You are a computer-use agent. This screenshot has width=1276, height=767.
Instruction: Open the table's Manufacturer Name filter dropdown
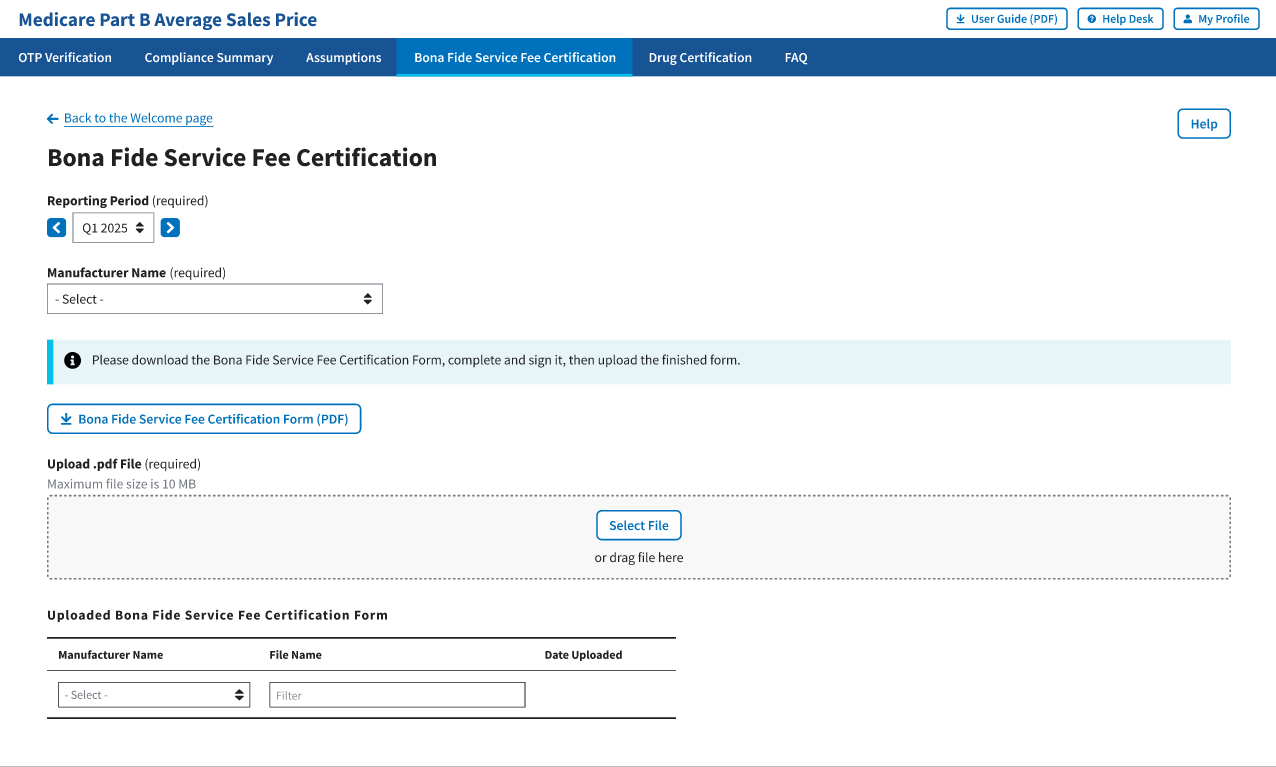(x=154, y=695)
